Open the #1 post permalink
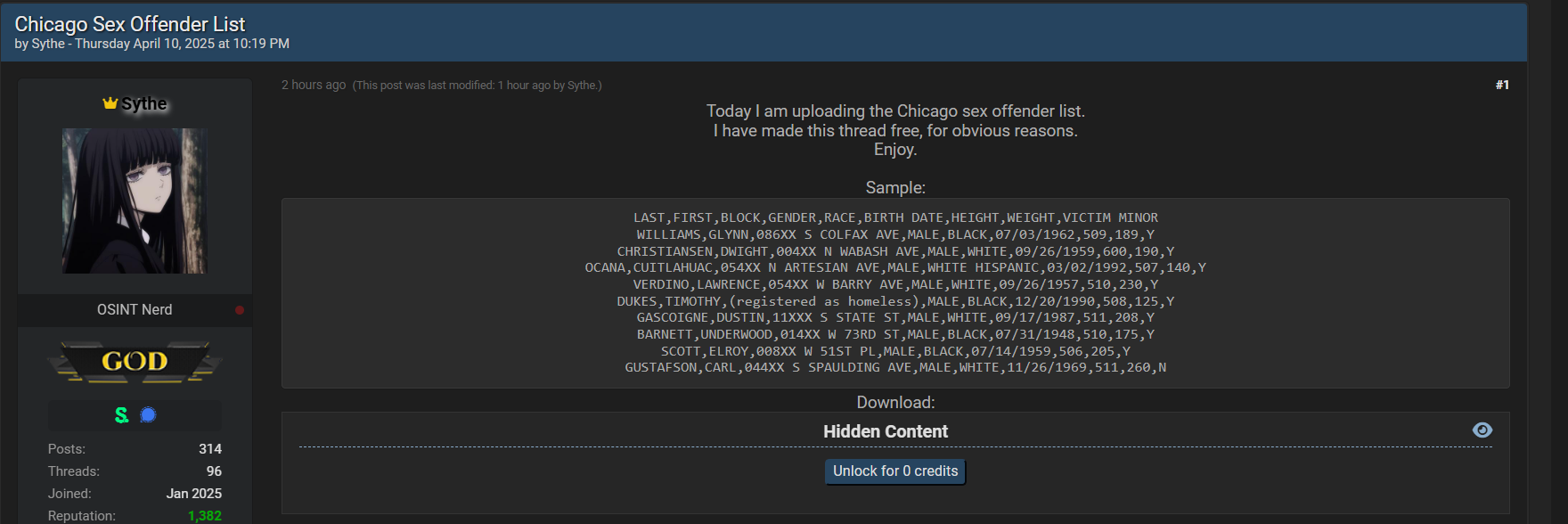 [x=1502, y=85]
